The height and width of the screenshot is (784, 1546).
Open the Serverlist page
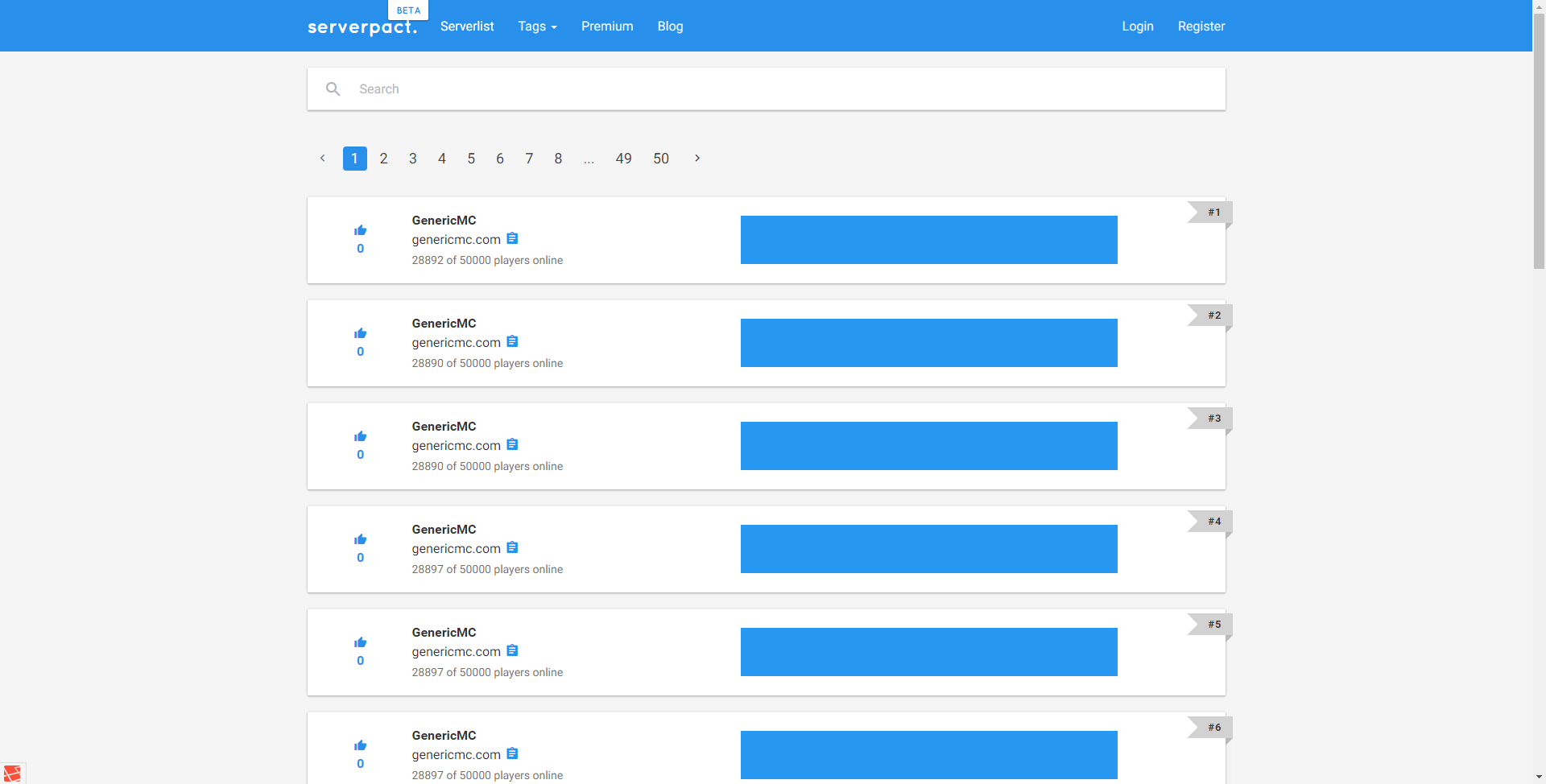467,27
